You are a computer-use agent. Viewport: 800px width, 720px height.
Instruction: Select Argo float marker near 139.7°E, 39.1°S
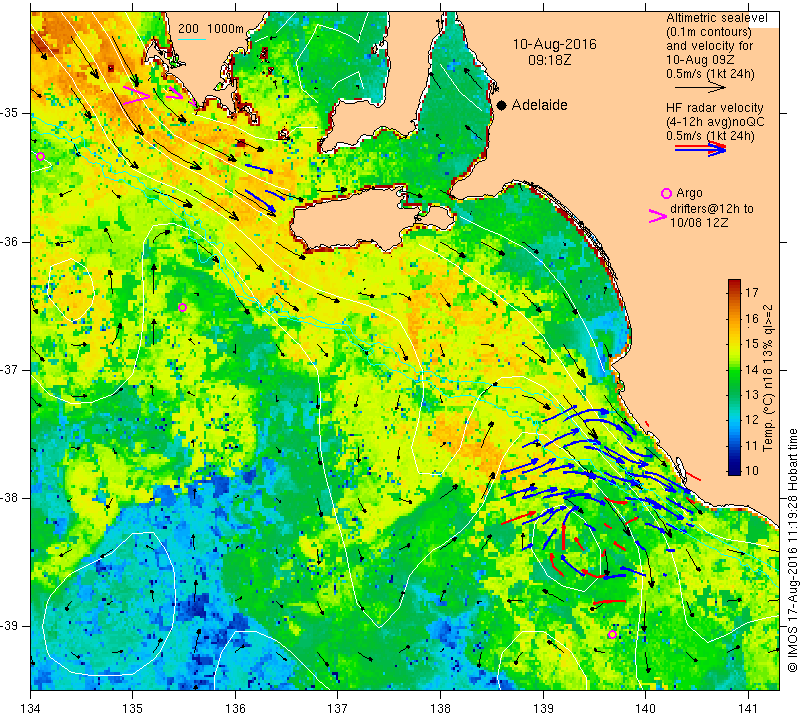point(612,634)
